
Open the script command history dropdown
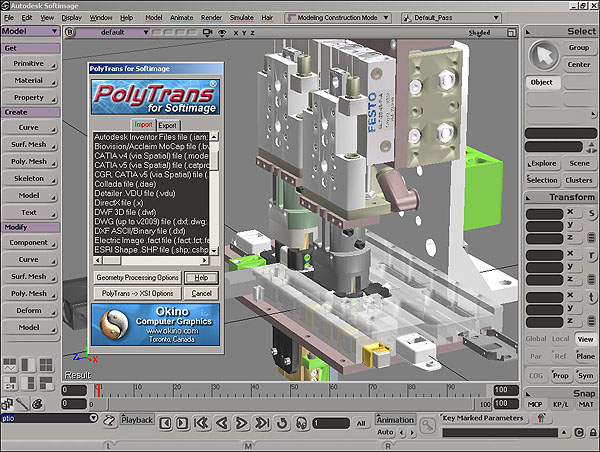(93, 418)
